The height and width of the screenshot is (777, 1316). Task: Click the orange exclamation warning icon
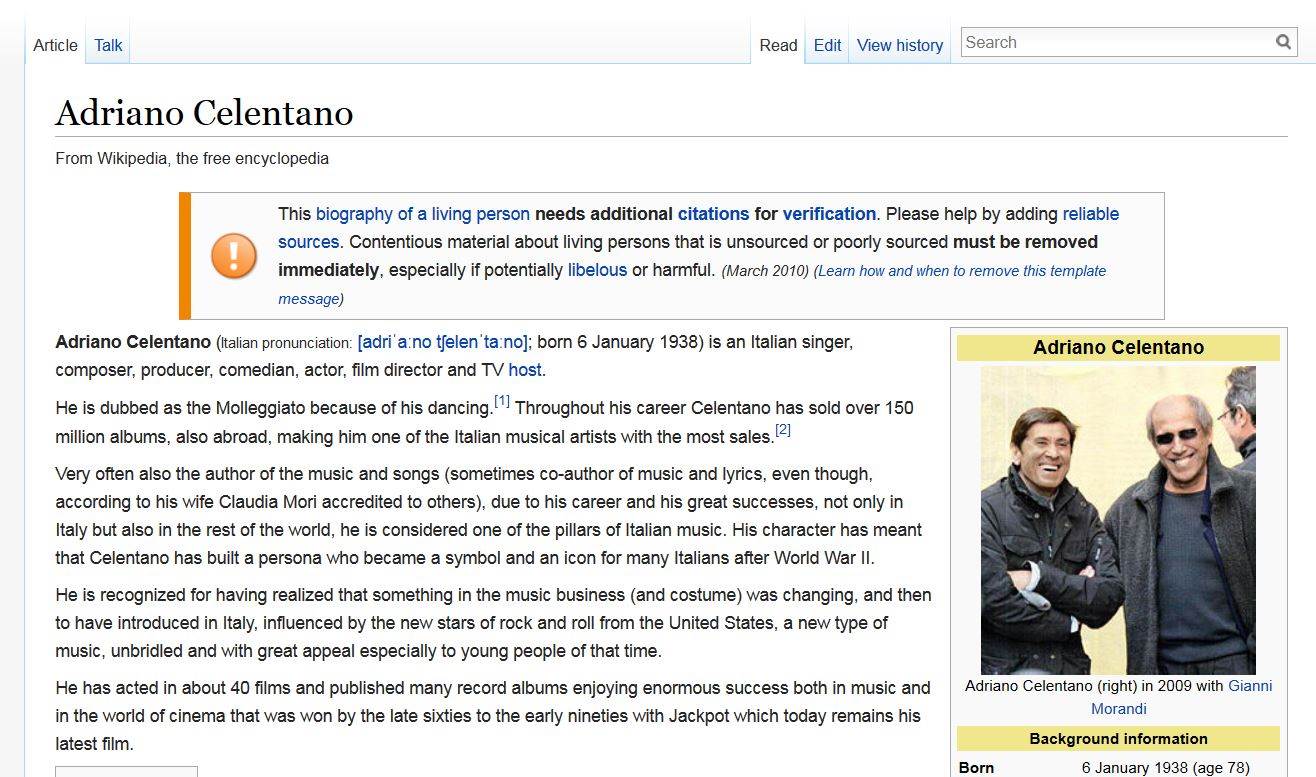234,256
